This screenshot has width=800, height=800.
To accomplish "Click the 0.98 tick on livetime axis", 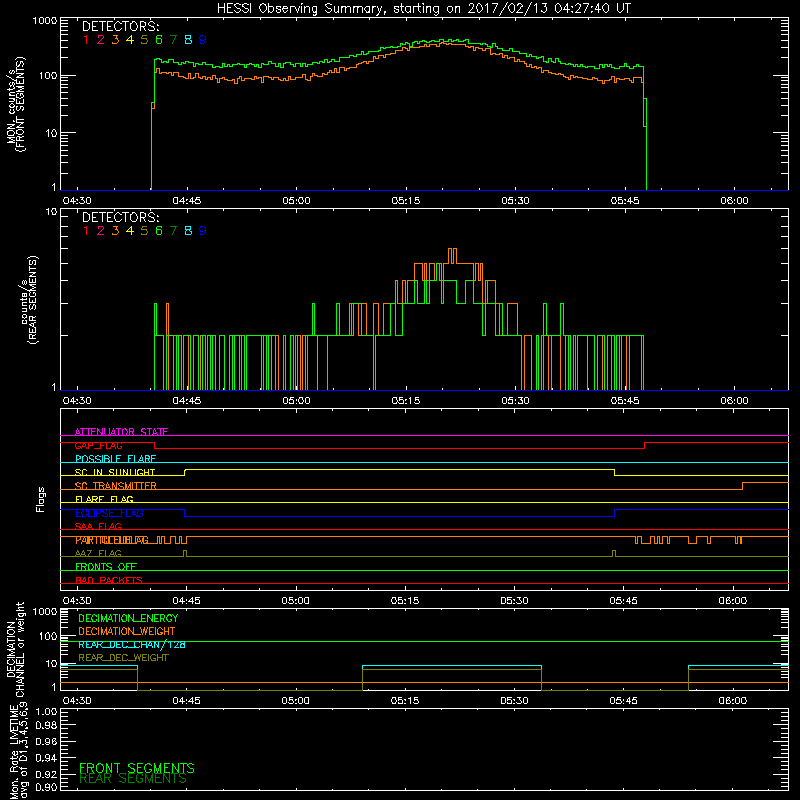I will [46, 726].
